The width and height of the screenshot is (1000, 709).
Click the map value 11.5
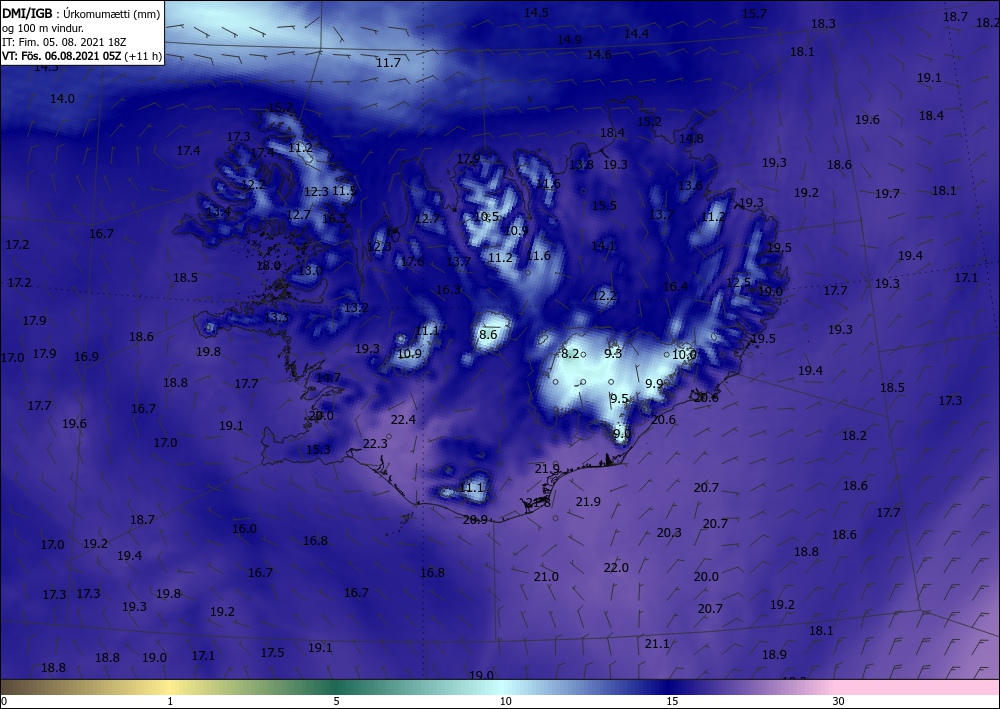[344, 190]
